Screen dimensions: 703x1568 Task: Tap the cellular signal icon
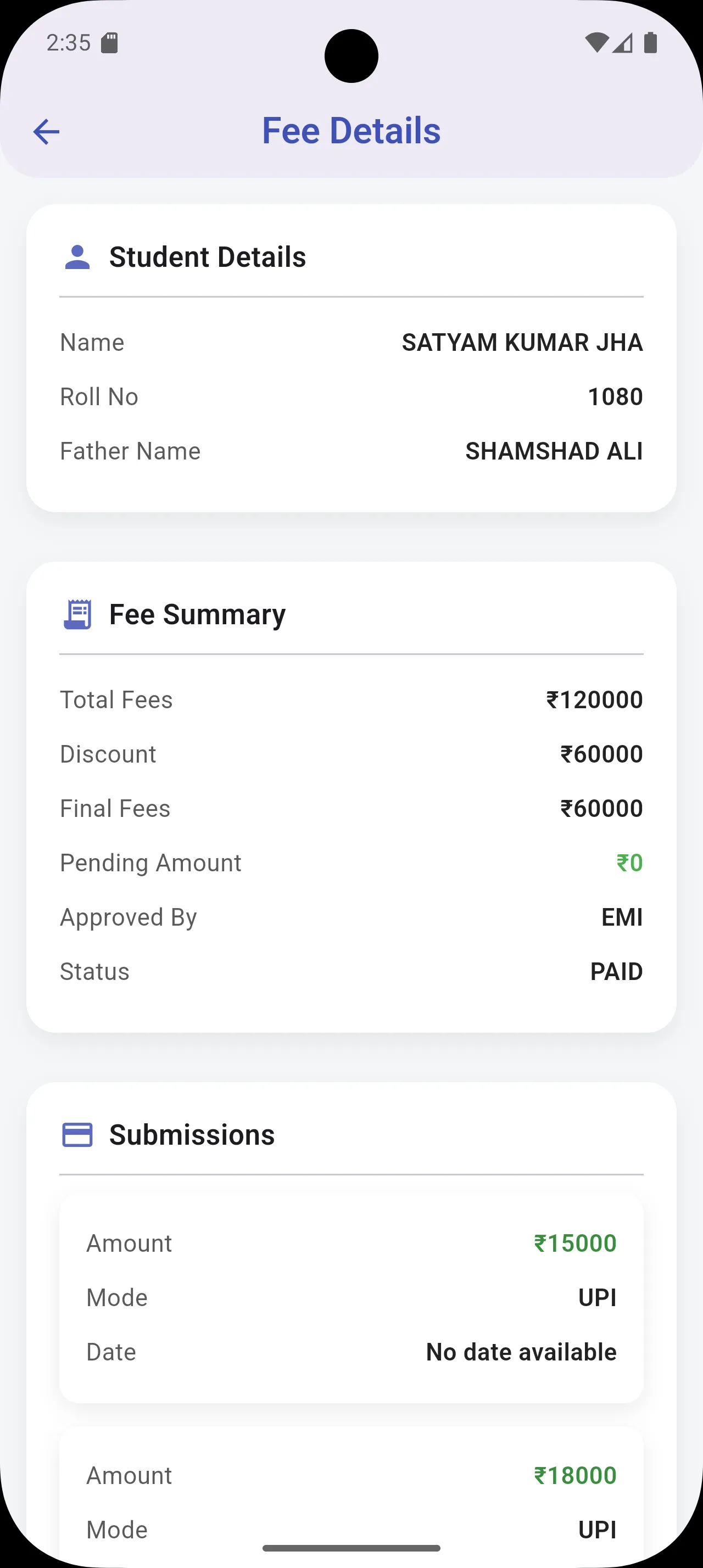tap(622, 43)
